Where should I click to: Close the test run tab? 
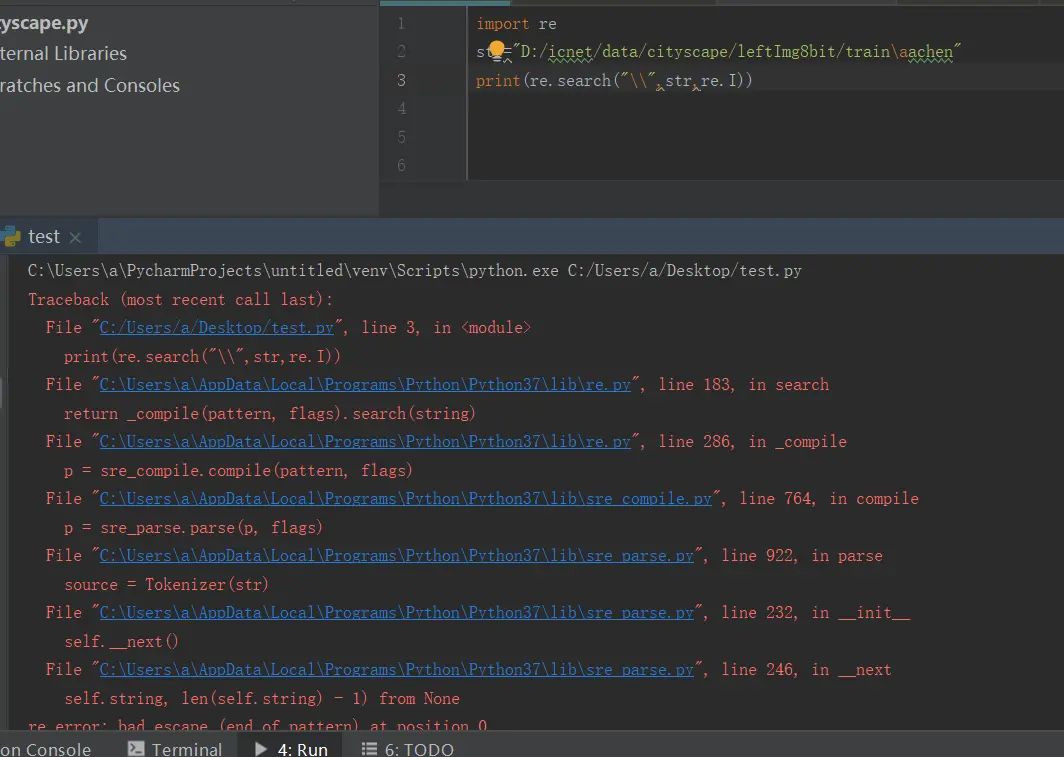coord(75,237)
